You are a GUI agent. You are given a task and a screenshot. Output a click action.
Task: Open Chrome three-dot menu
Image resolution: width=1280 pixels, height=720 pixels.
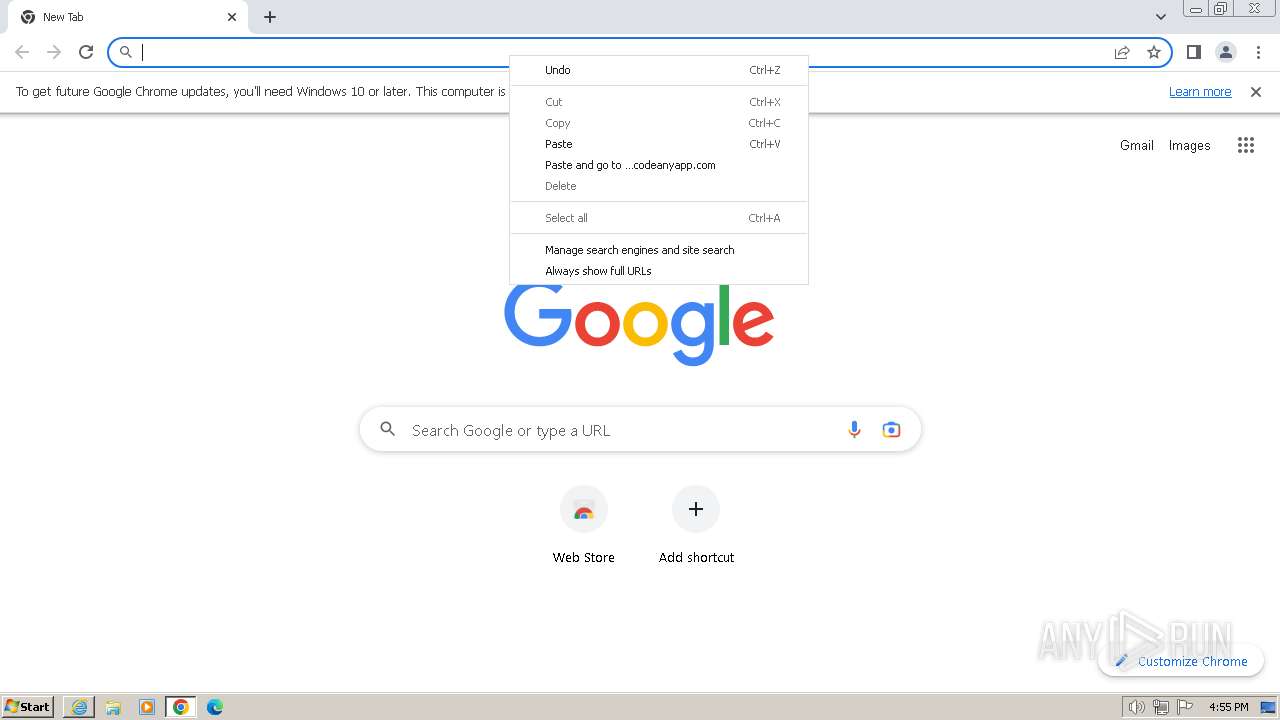(x=1259, y=52)
